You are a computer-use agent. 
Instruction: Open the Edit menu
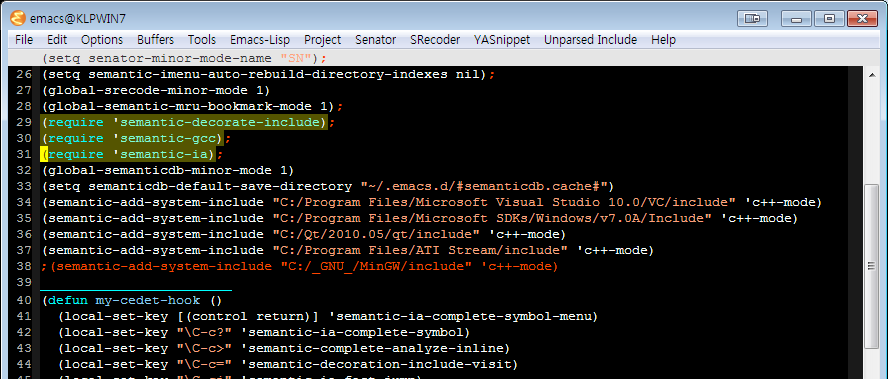coord(57,40)
